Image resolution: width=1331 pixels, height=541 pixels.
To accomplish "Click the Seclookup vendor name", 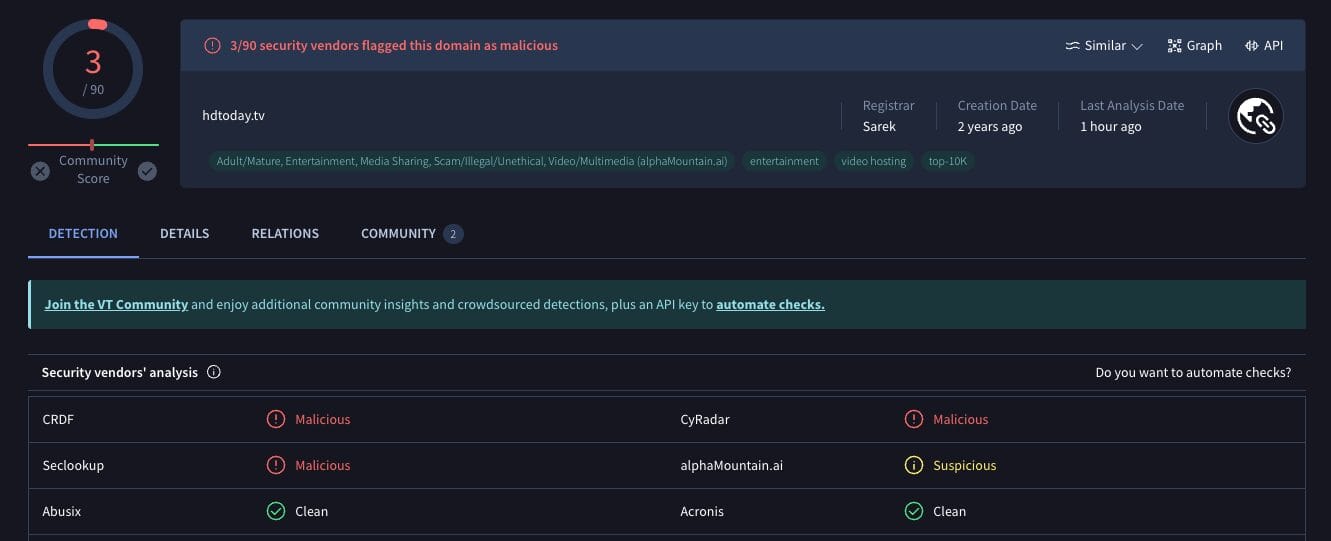I will coord(73,465).
